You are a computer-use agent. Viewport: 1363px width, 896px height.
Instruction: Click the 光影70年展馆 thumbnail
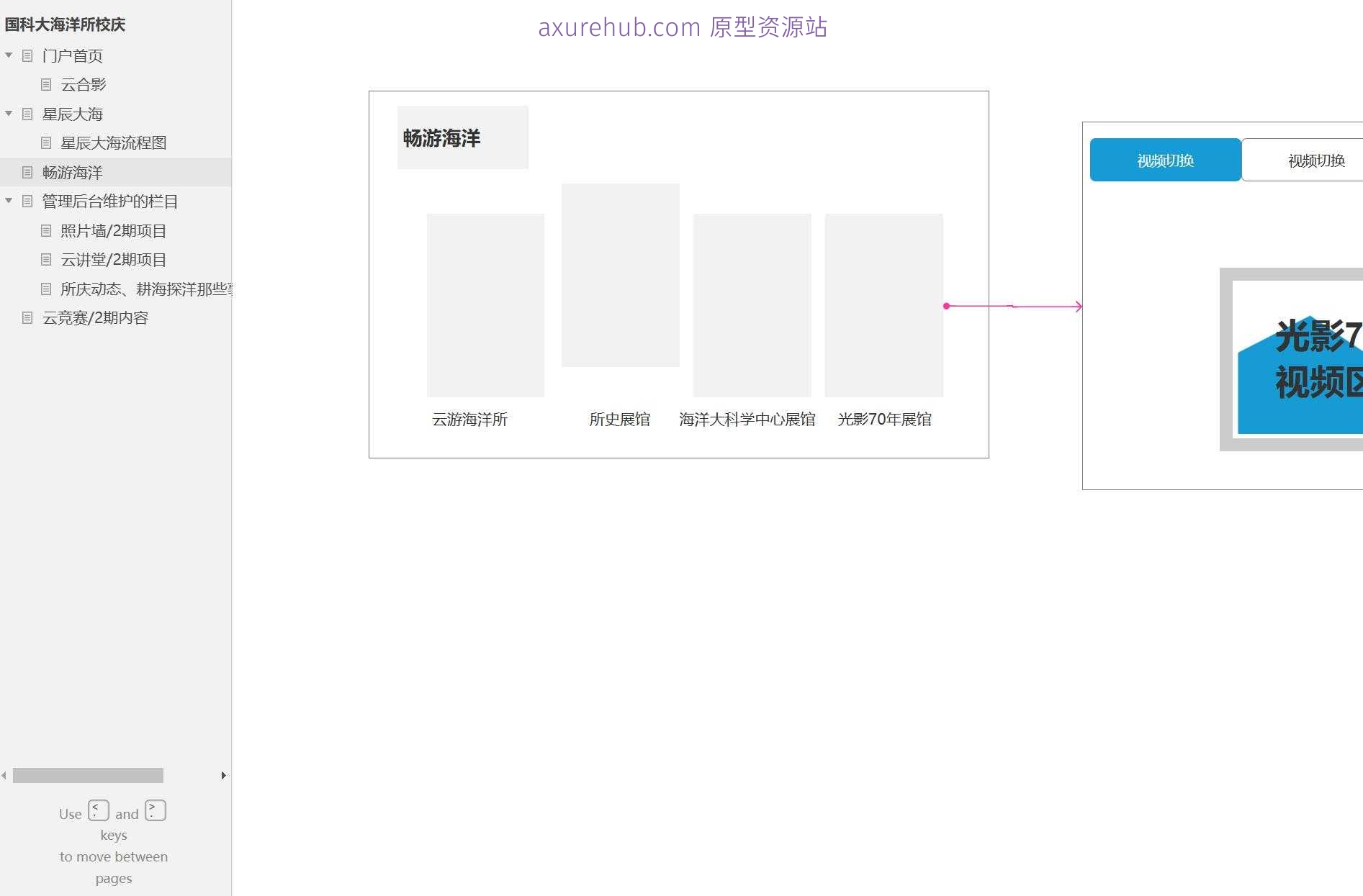[883, 306]
